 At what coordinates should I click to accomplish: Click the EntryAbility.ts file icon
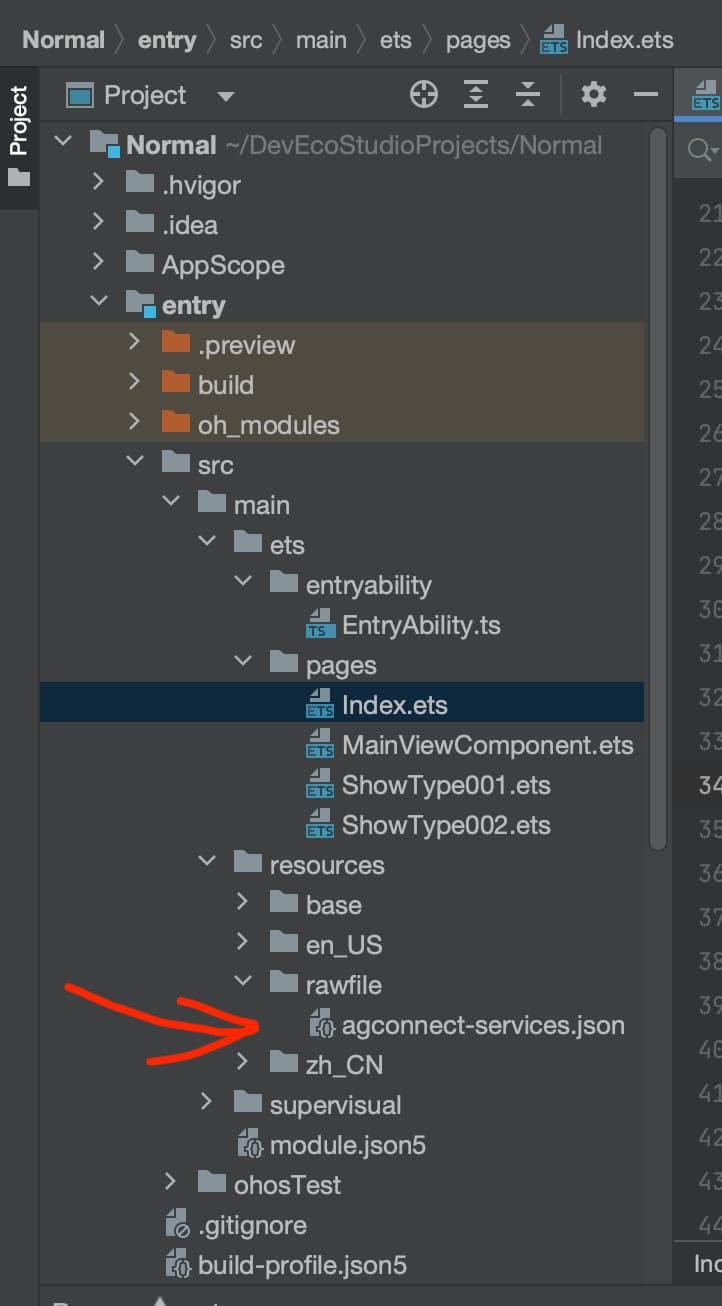tap(320, 626)
